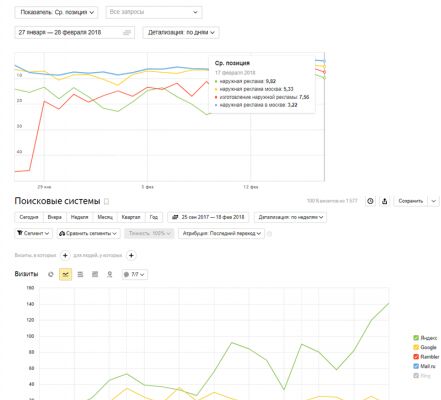The height and width of the screenshot is (400, 441).
Task: Click the help icon after the Атрибуция dropdown
Action: click(x=269, y=234)
